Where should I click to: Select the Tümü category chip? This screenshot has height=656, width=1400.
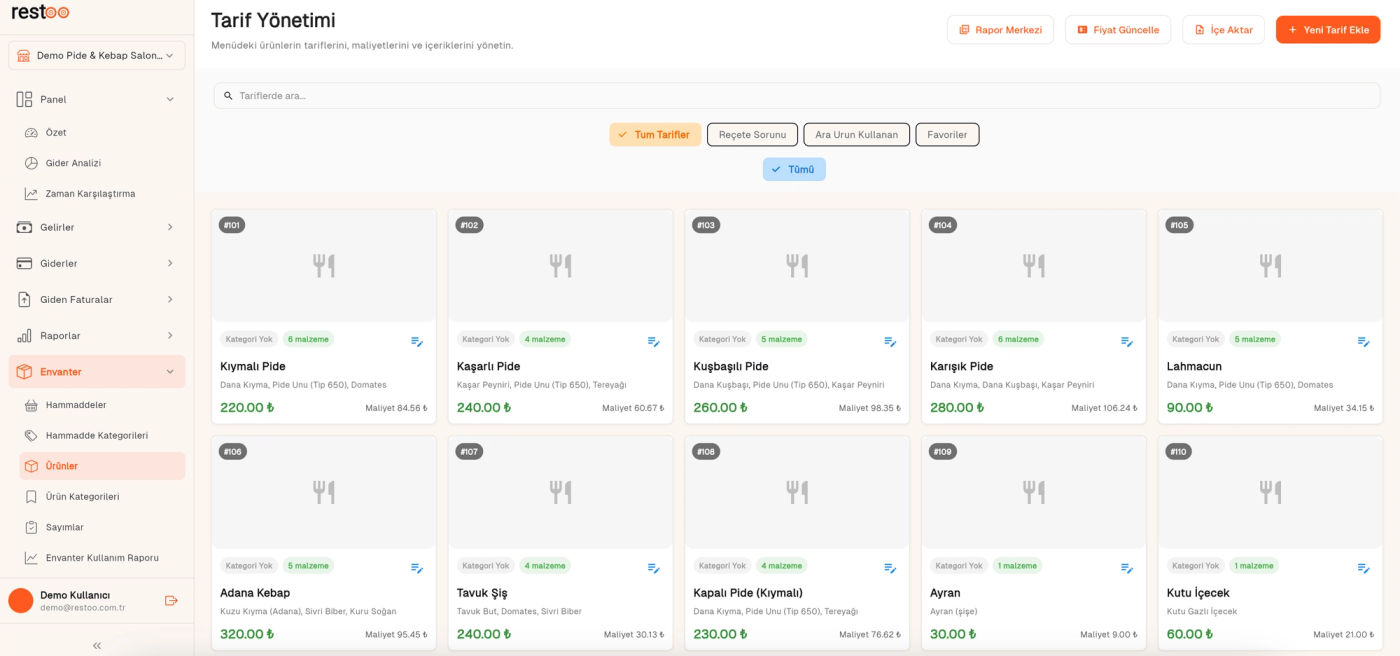pos(794,169)
